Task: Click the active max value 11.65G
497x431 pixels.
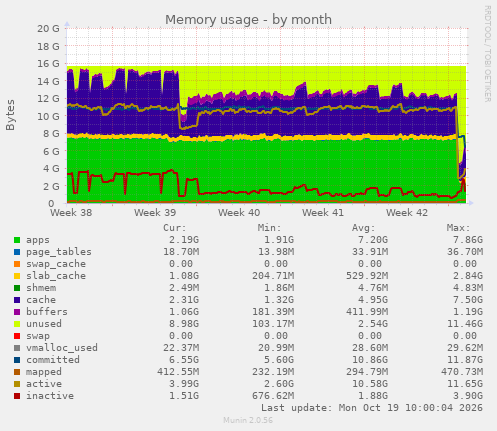Action: point(465,384)
